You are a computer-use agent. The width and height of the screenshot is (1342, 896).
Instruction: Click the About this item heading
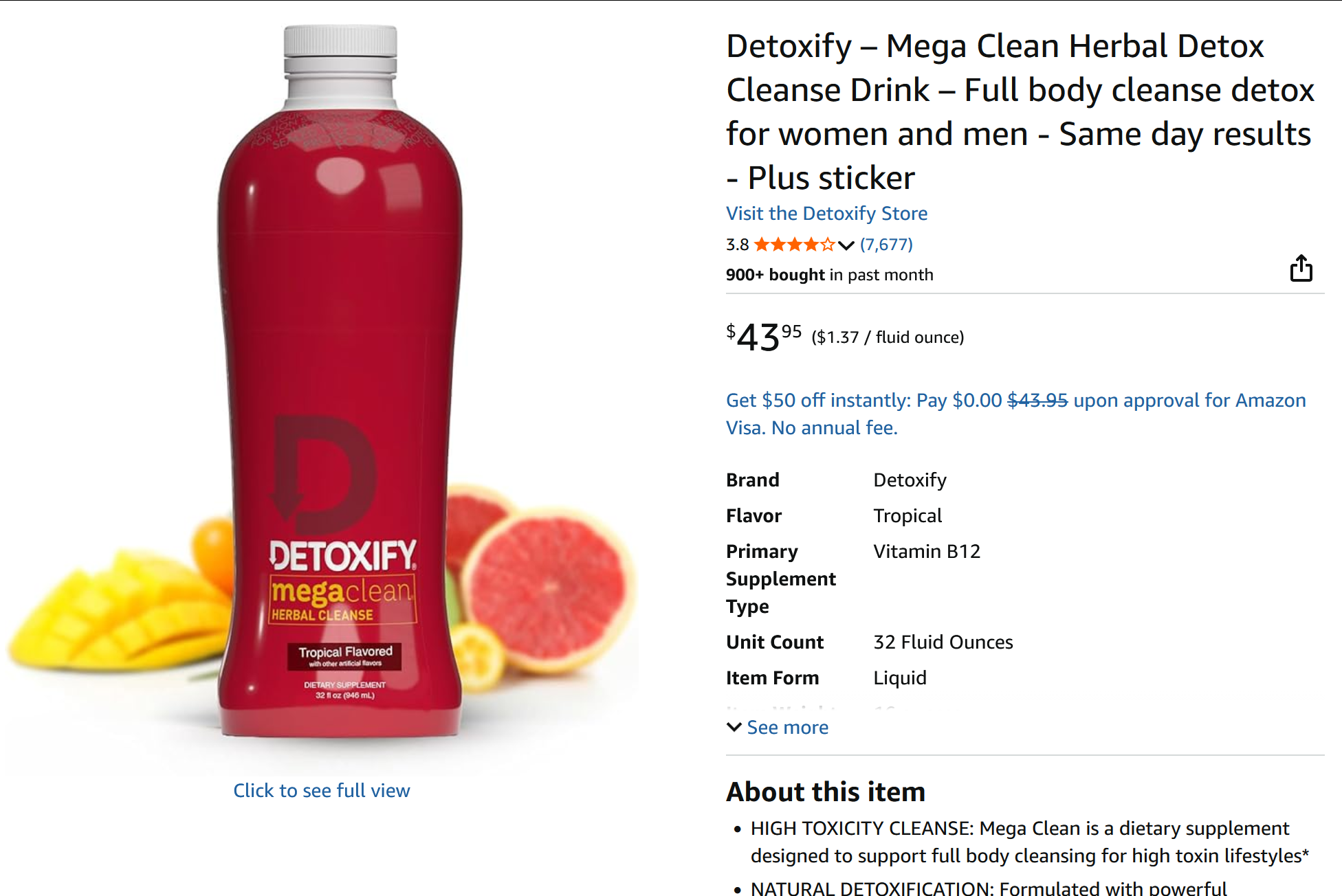pos(826,792)
